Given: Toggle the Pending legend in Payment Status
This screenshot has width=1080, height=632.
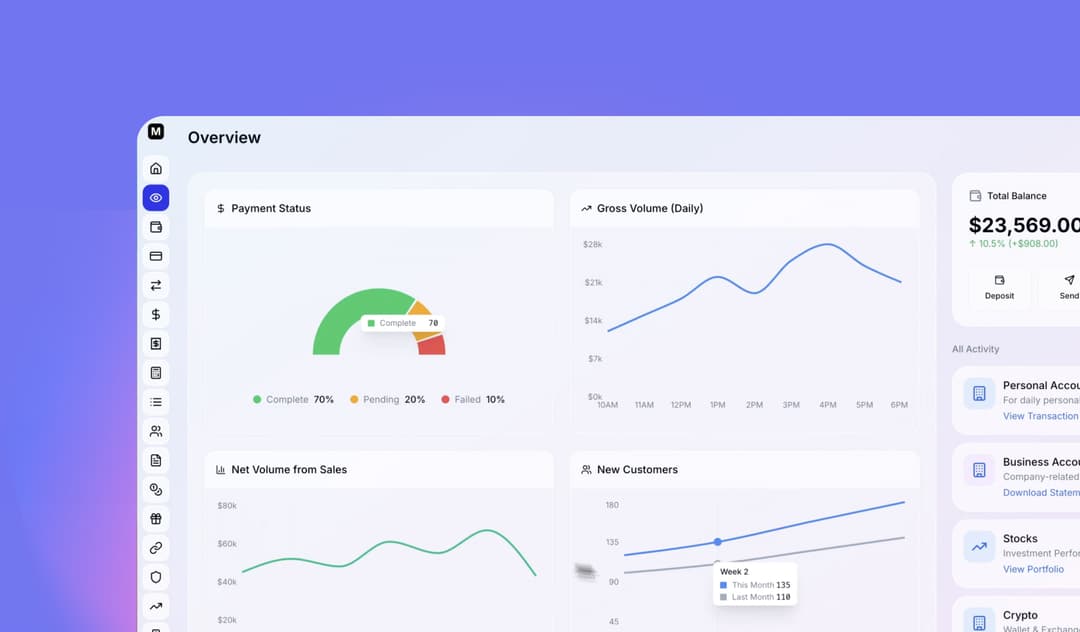Looking at the screenshot, I should tap(388, 399).
